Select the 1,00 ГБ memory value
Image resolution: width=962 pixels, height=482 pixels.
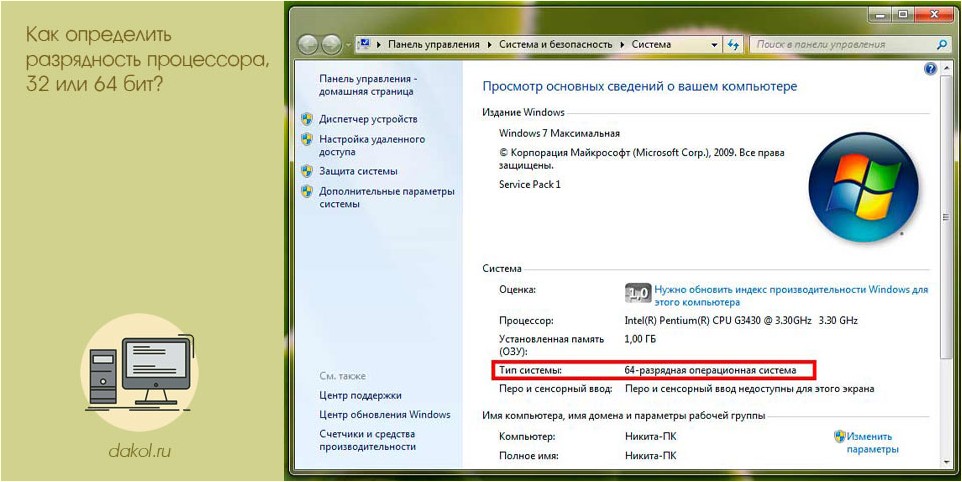tap(641, 339)
